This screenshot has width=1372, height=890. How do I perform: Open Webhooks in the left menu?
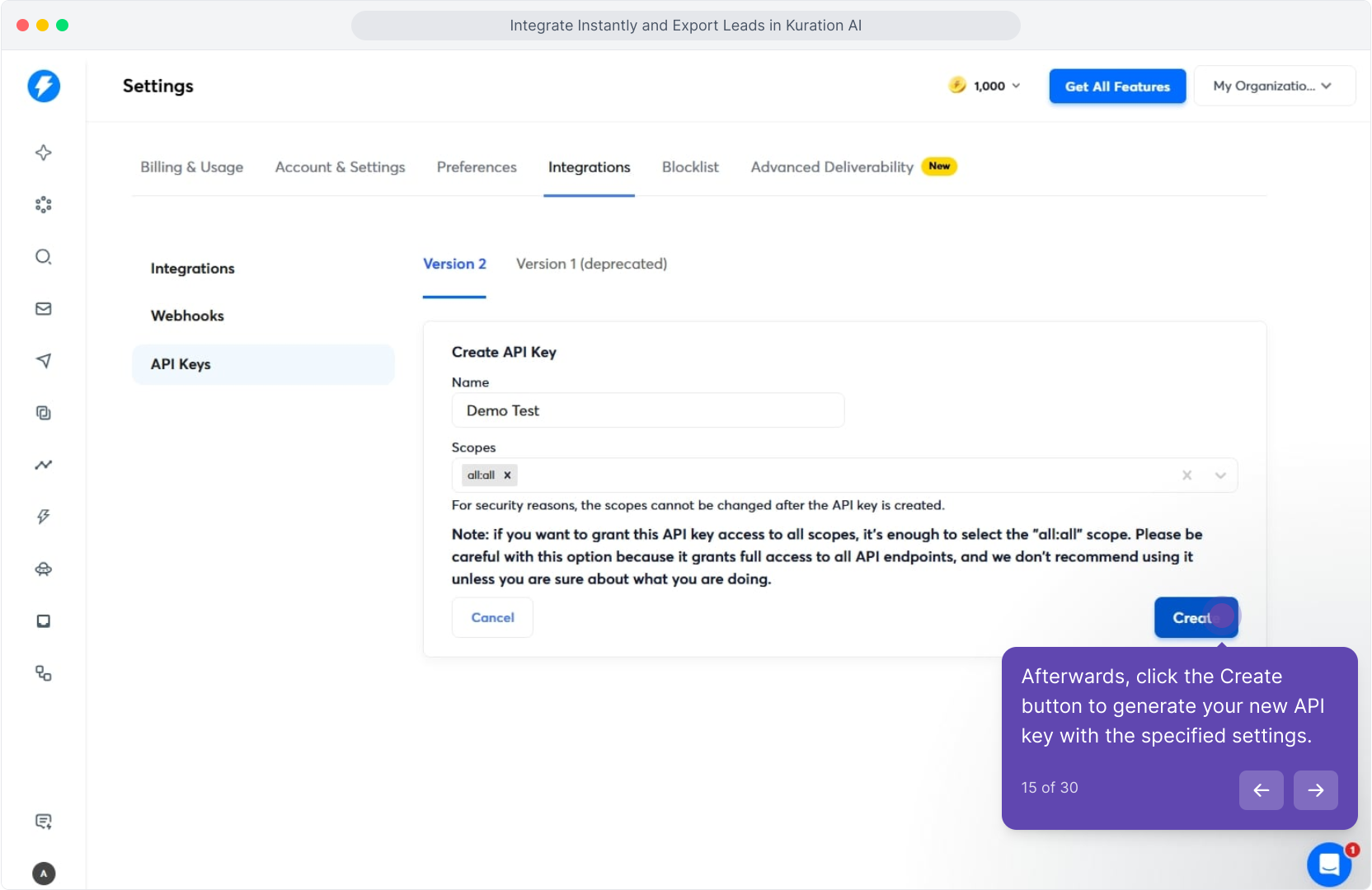point(187,316)
